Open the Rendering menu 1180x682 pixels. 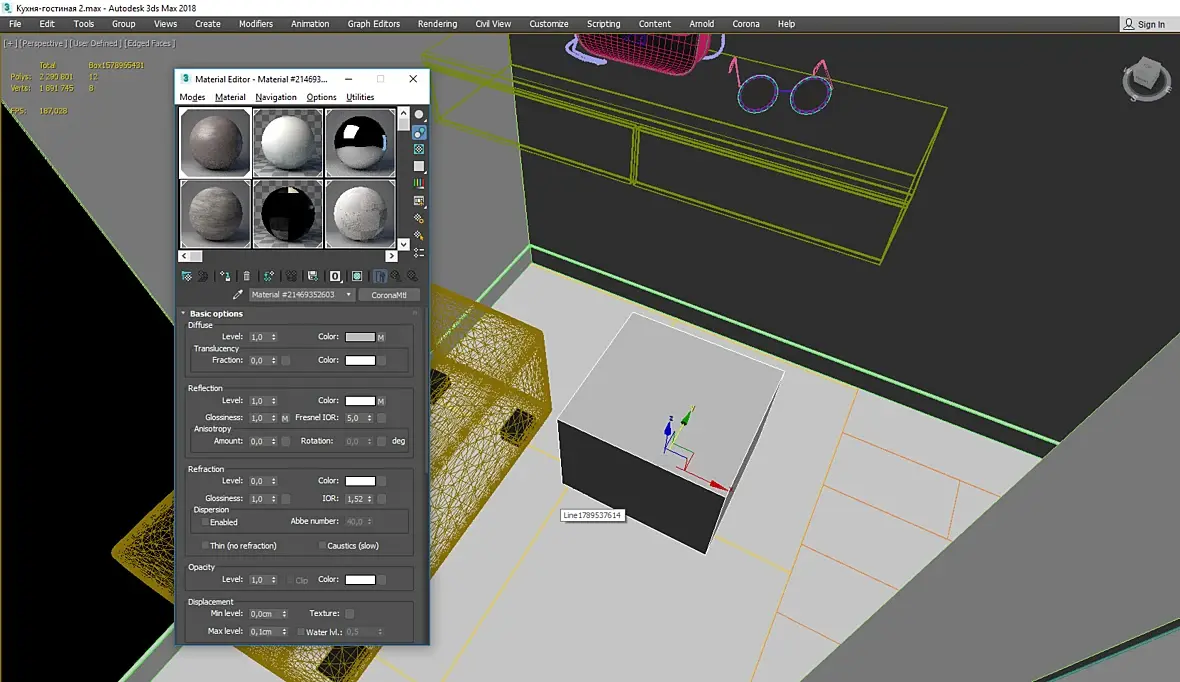point(437,24)
